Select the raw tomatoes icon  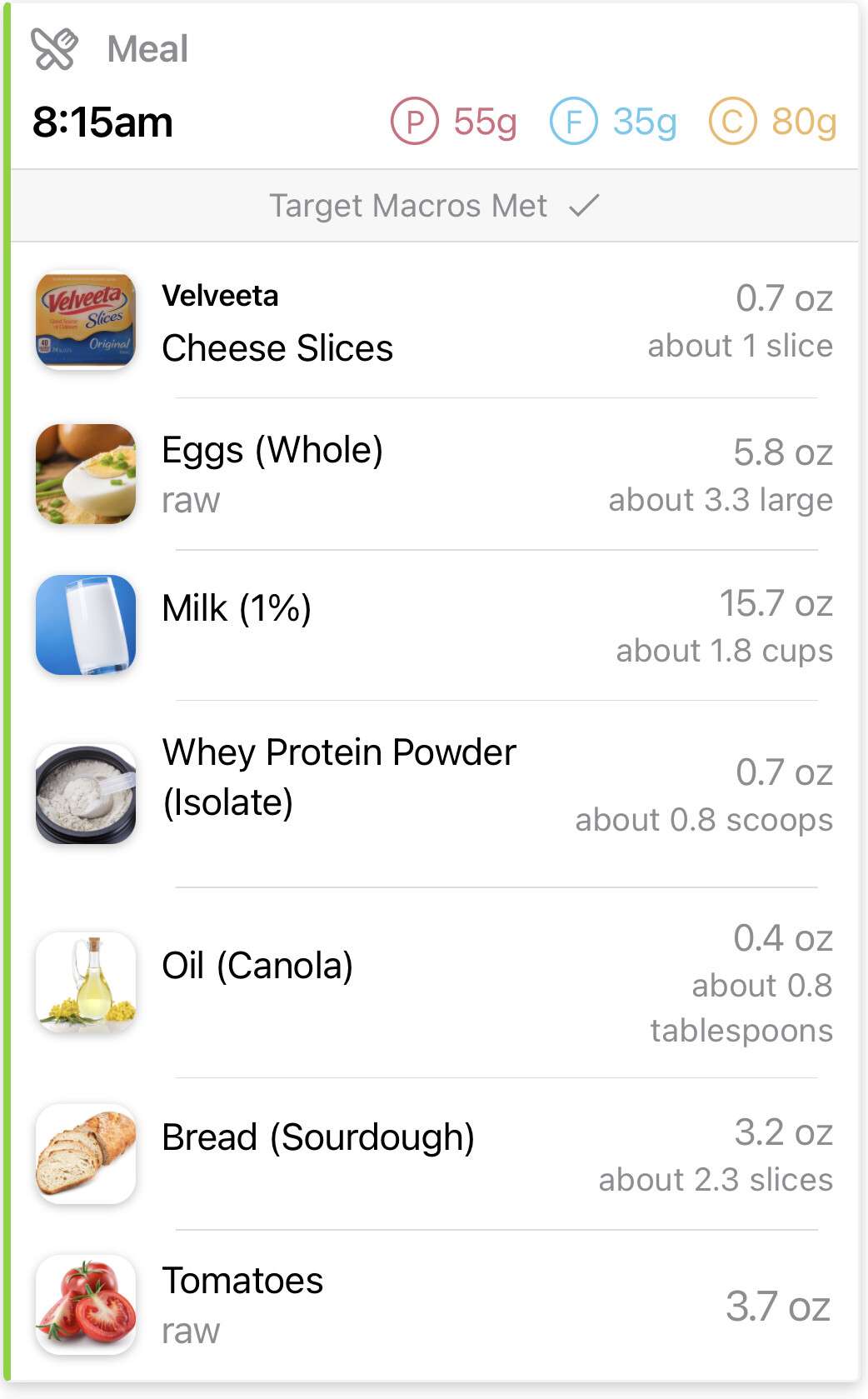coord(86,1304)
